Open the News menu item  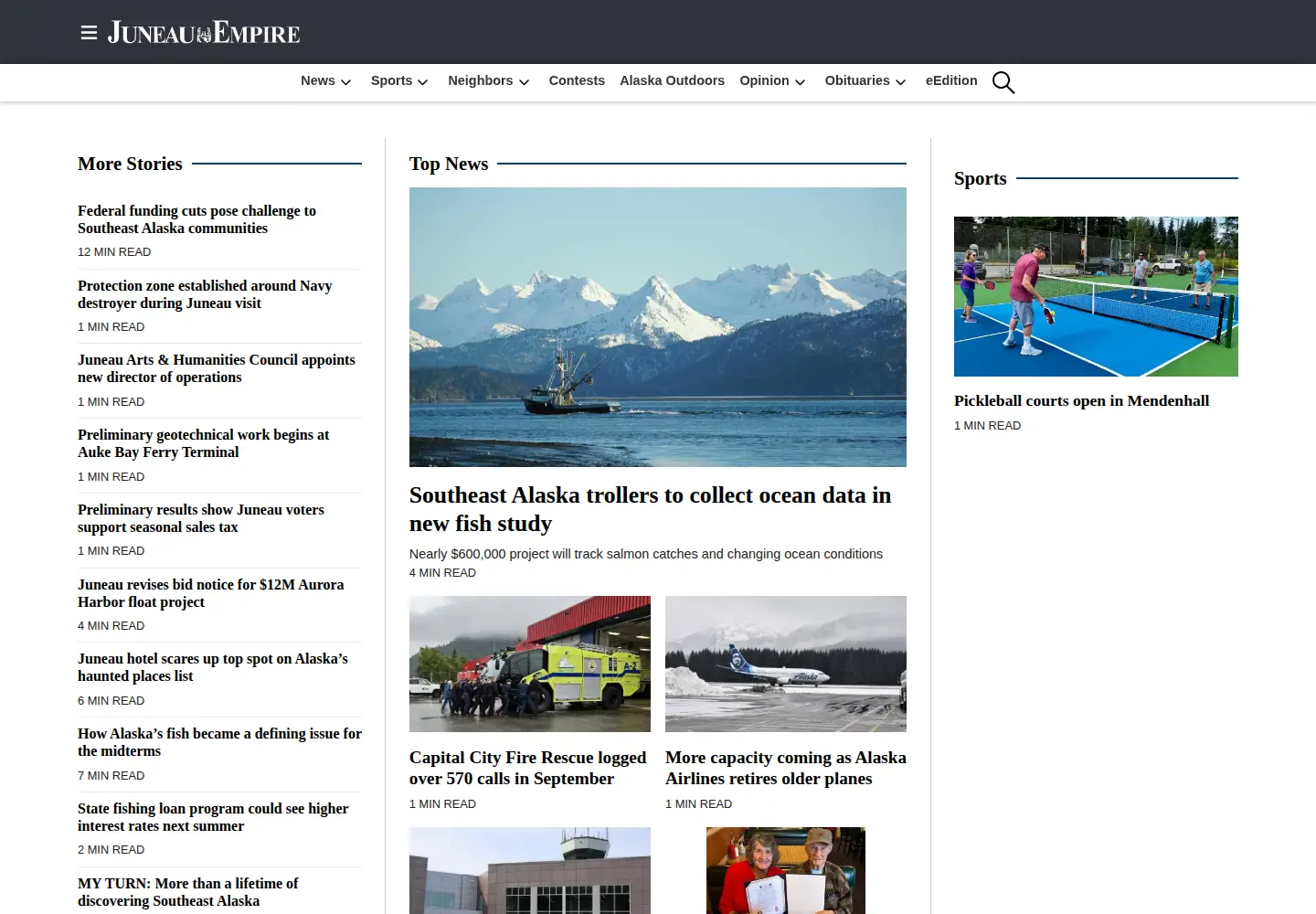point(318,80)
